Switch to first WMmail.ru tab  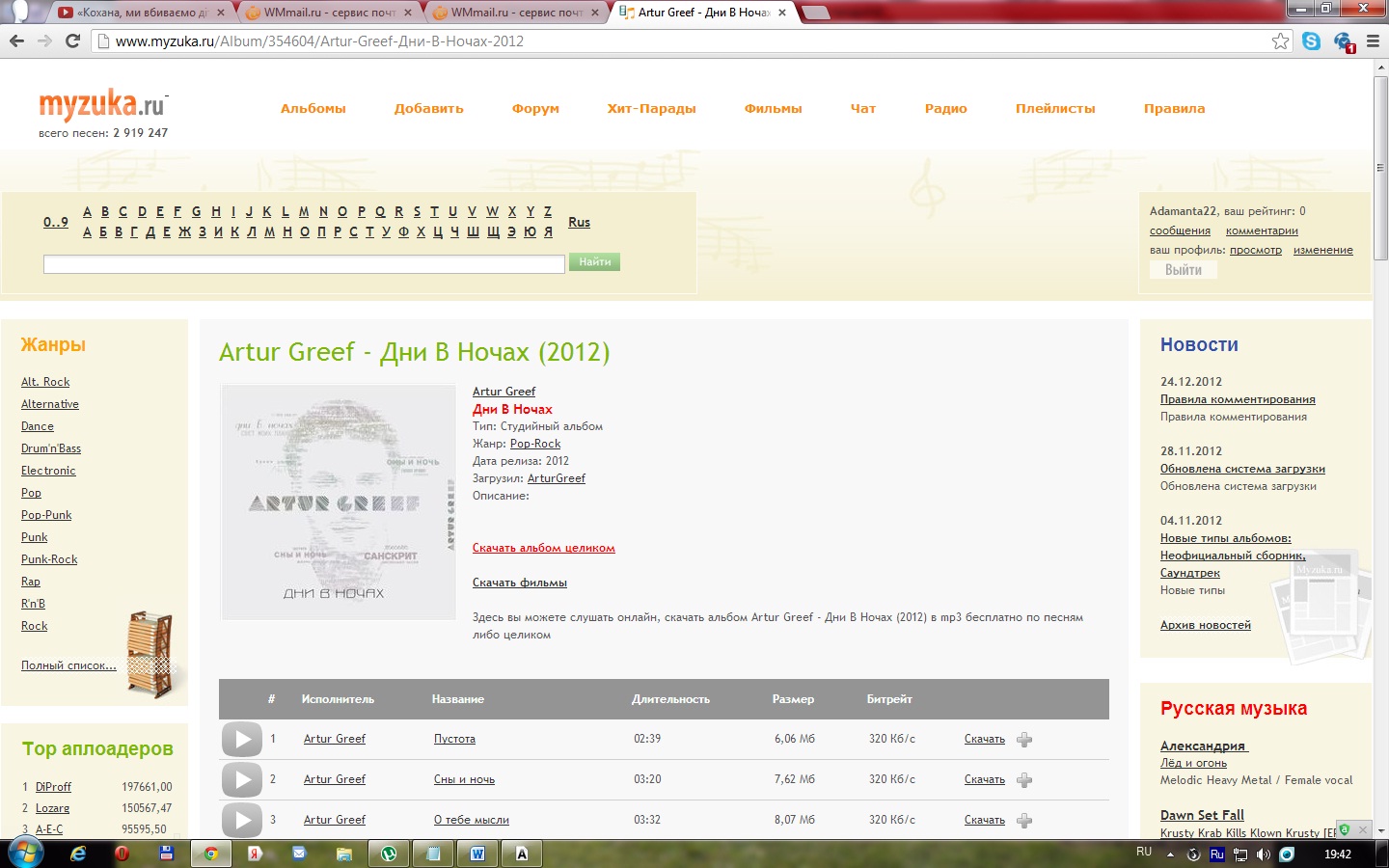[x=328, y=13]
